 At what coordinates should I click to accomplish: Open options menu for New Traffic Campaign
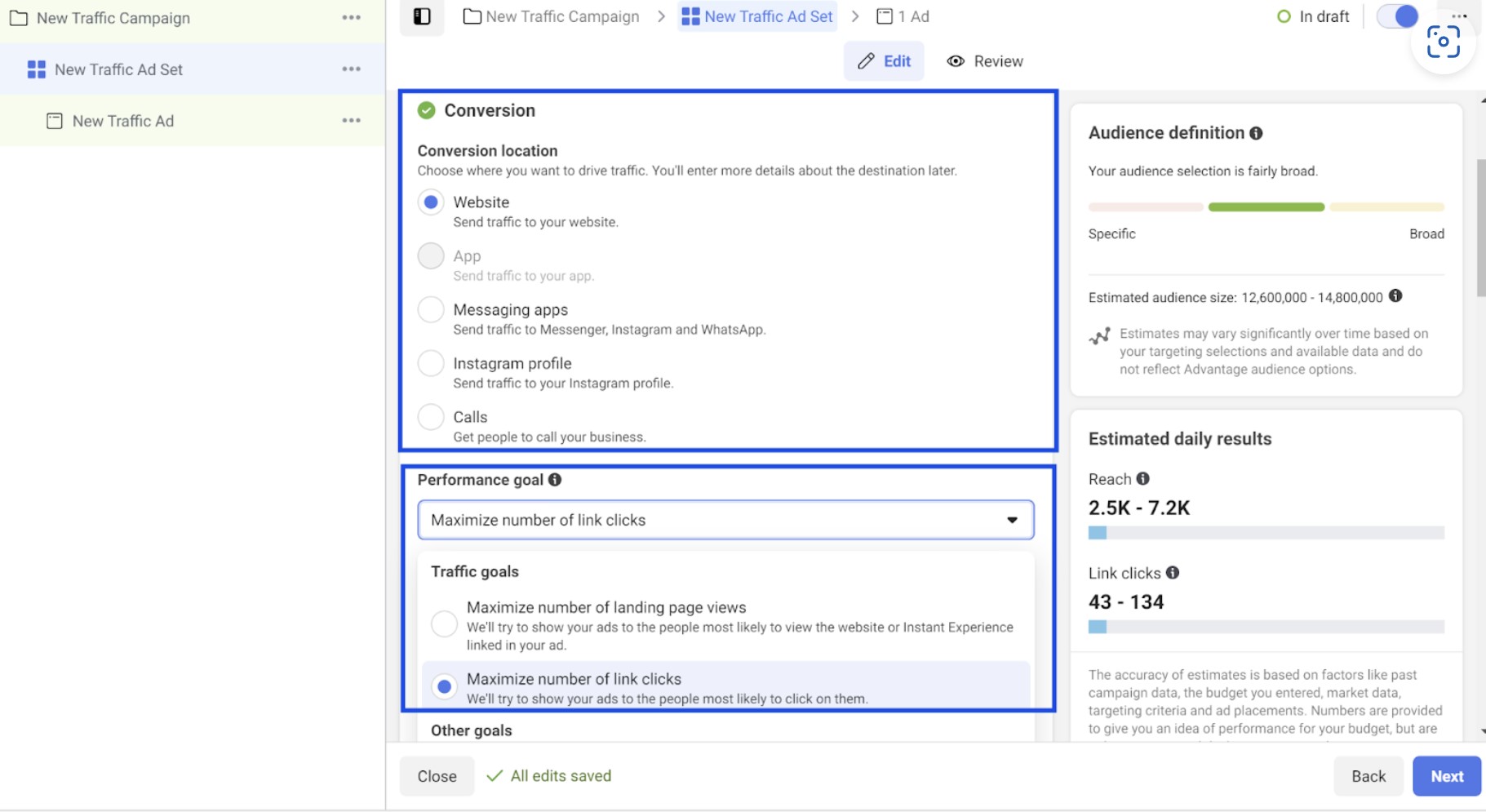(351, 17)
